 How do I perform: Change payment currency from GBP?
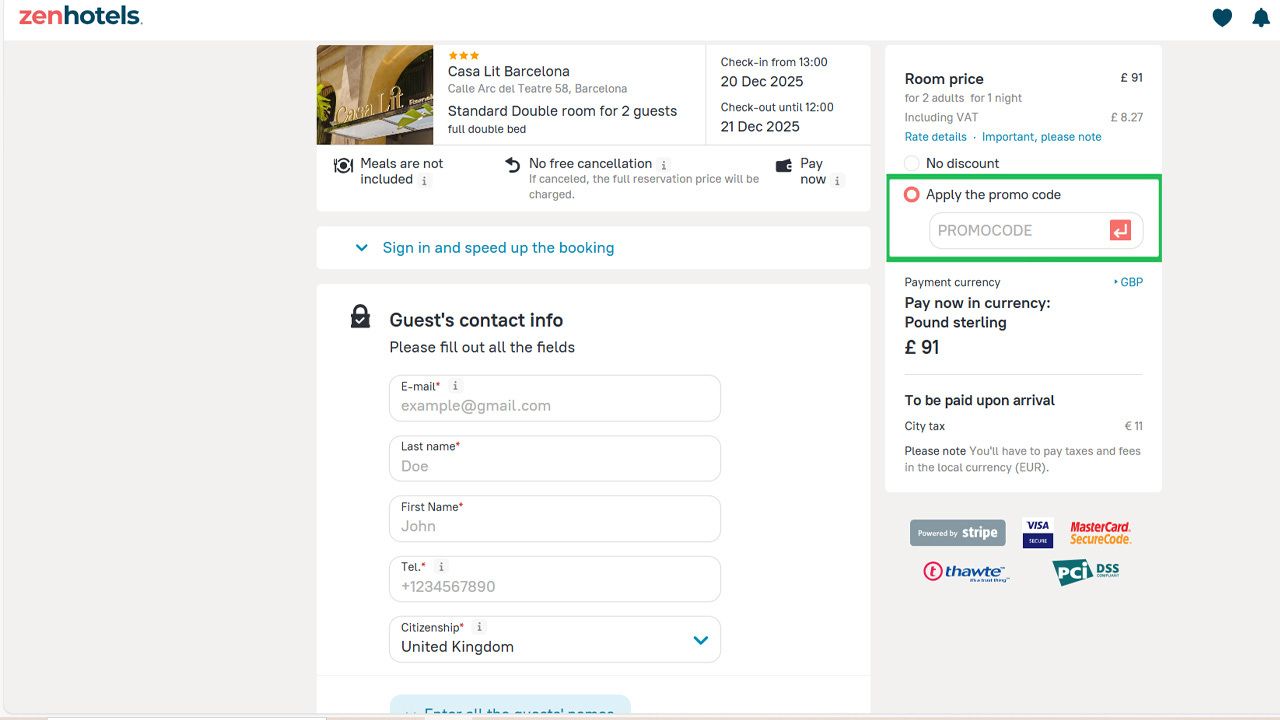click(x=1128, y=282)
